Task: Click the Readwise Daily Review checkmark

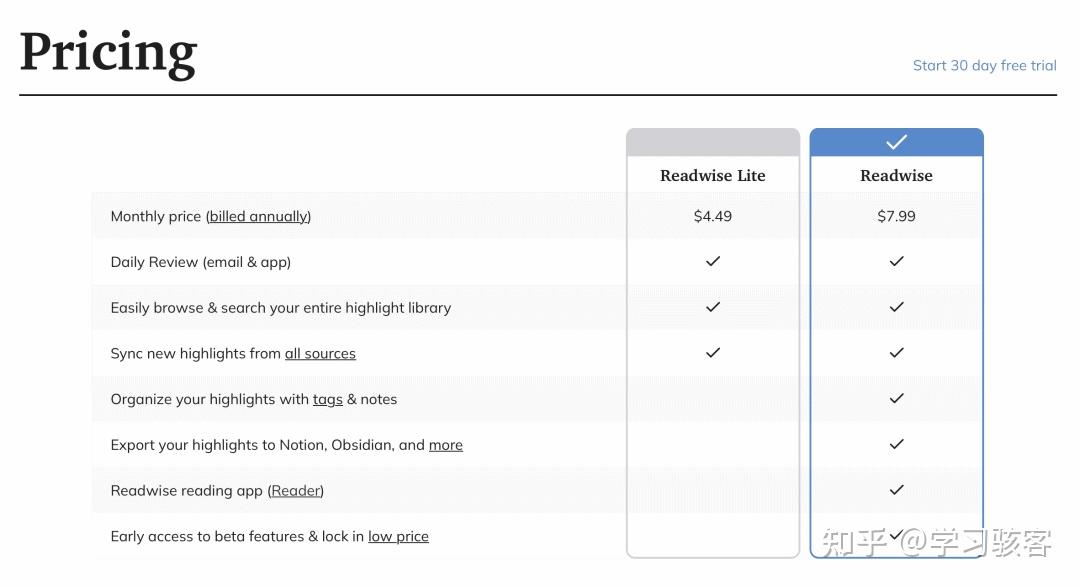Action: pos(896,261)
